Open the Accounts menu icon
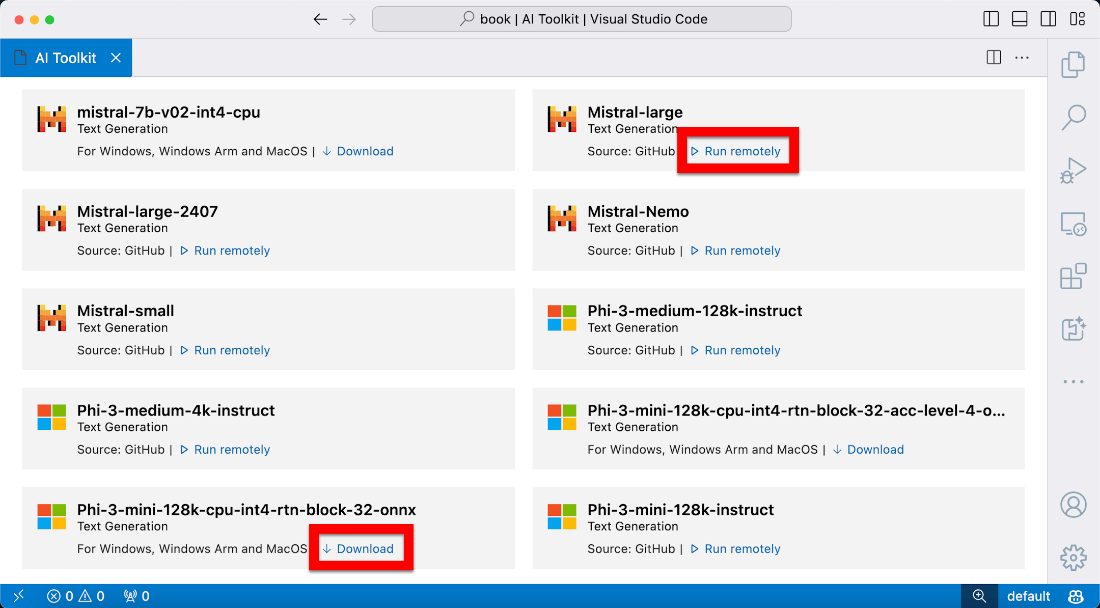 (1073, 505)
